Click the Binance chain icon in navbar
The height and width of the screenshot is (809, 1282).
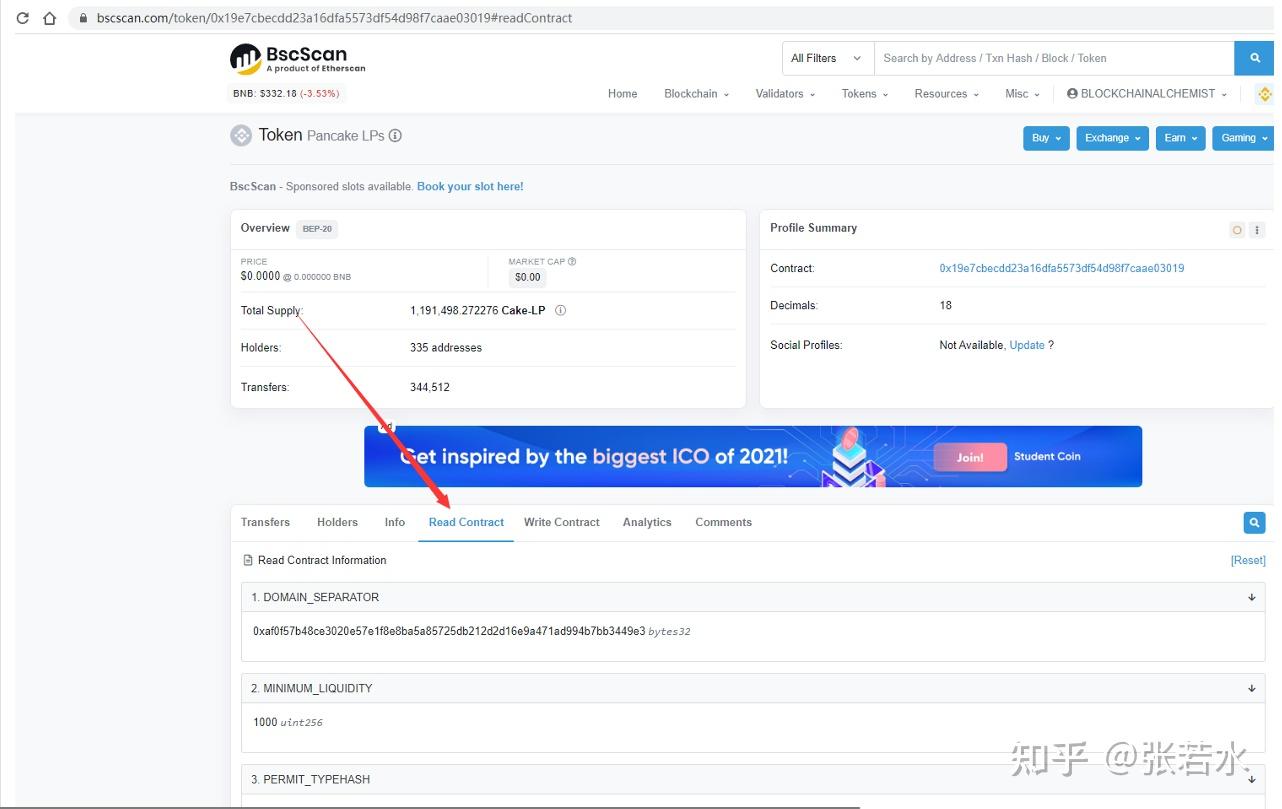[1264, 94]
